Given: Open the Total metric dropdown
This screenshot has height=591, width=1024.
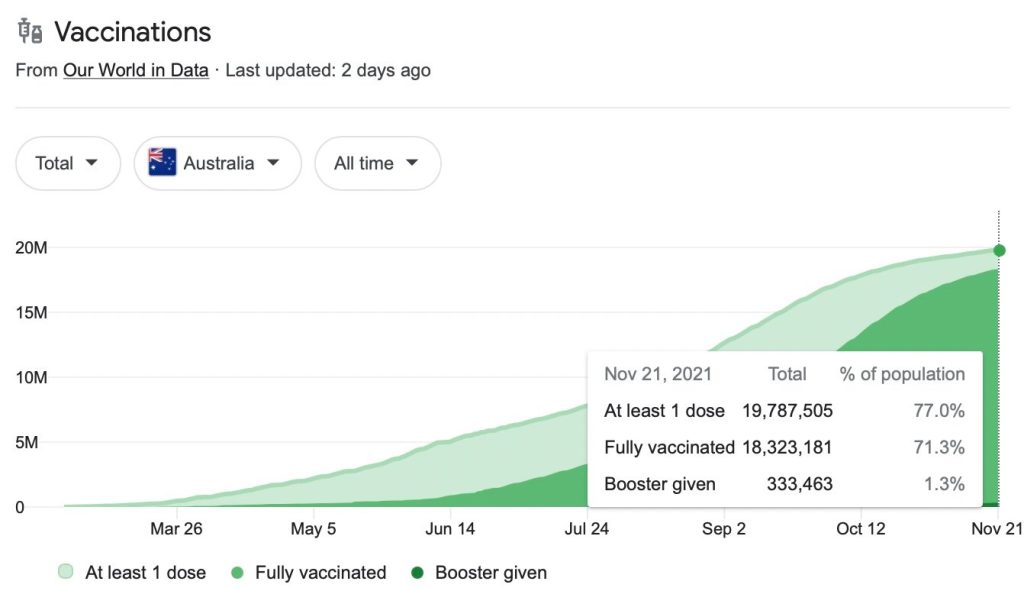Looking at the screenshot, I should [x=67, y=163].
